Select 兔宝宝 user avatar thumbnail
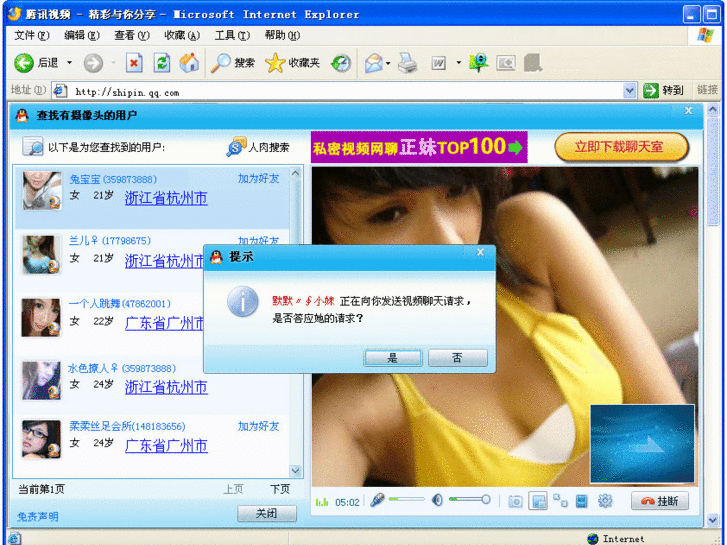 click(42, 191)
